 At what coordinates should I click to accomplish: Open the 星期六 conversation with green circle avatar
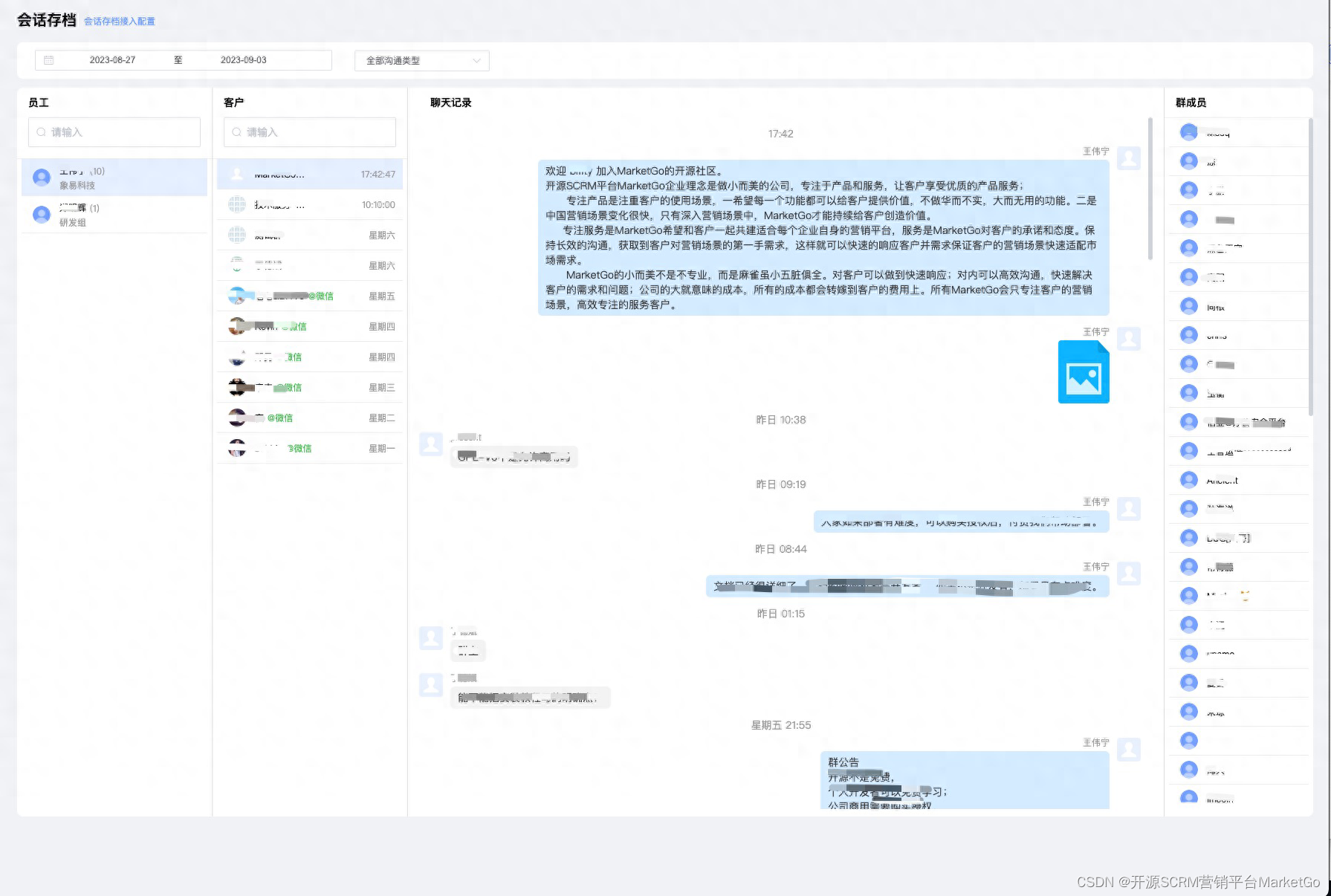310,265
